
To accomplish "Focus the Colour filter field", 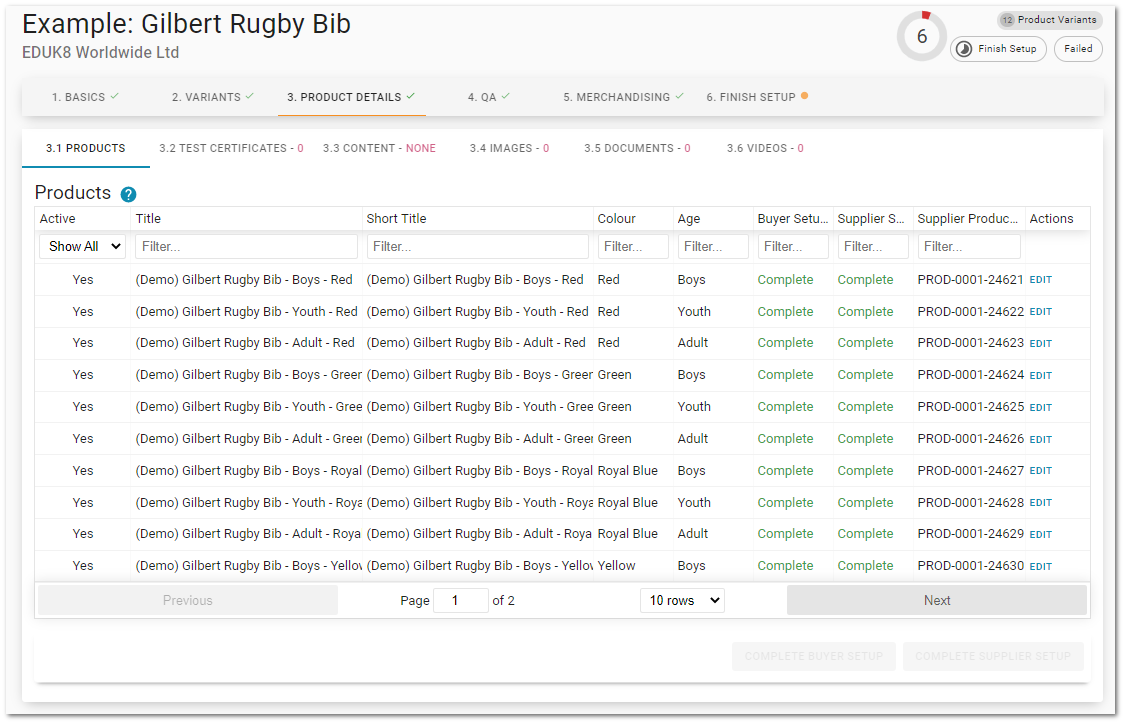I will pos(633,247).
